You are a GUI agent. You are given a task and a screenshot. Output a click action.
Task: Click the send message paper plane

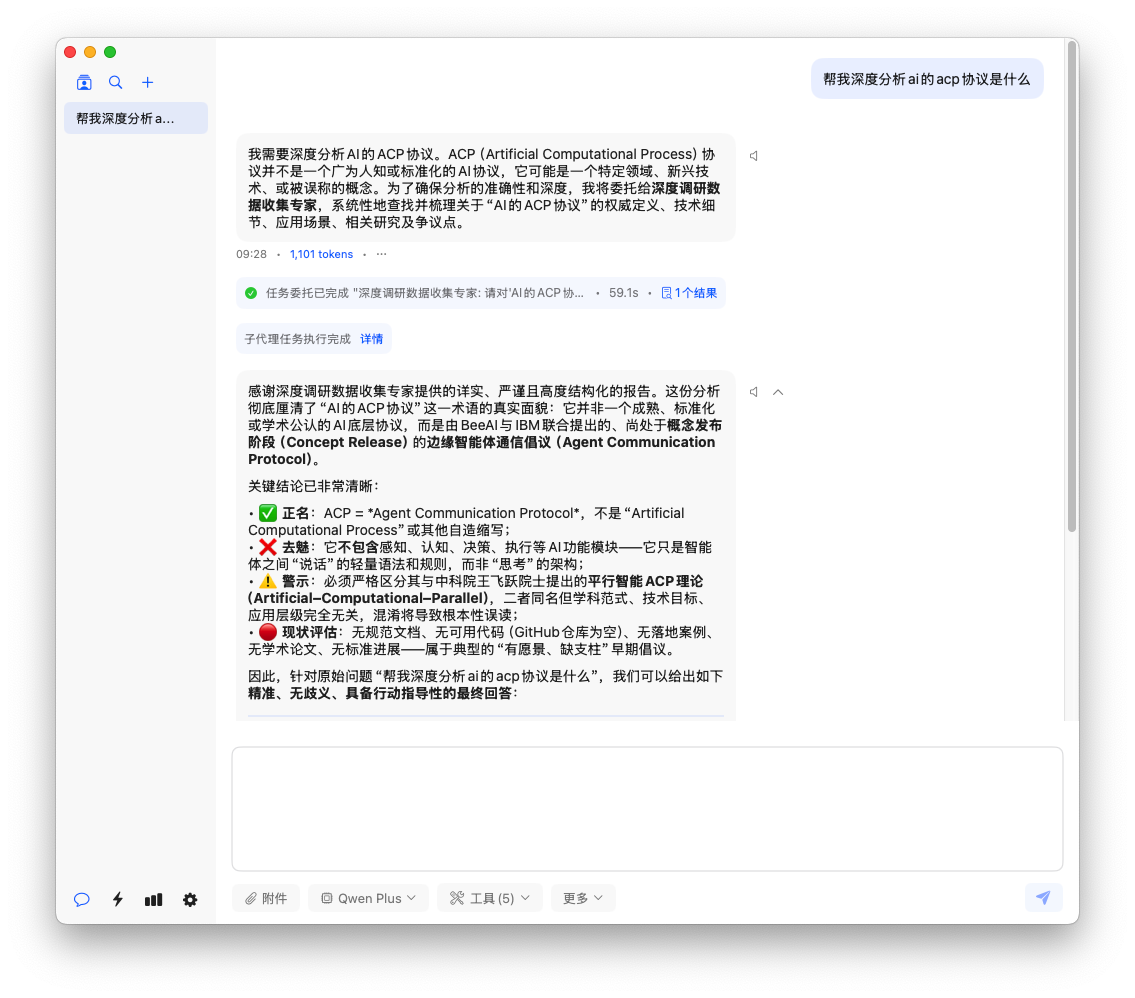[x=1043, y=898]
